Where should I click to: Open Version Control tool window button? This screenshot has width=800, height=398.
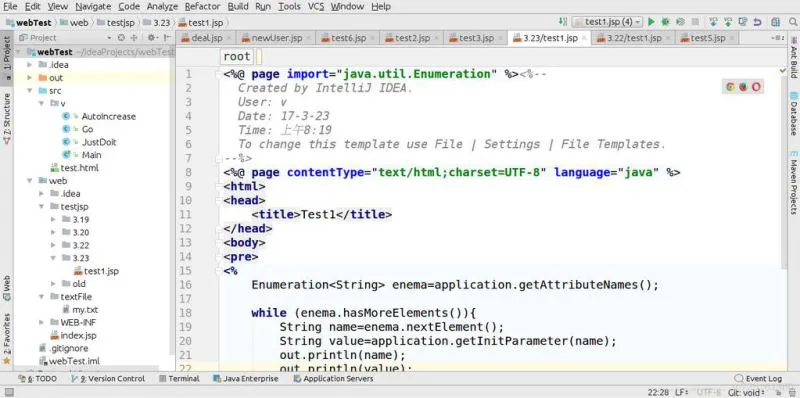click(108, 379)
